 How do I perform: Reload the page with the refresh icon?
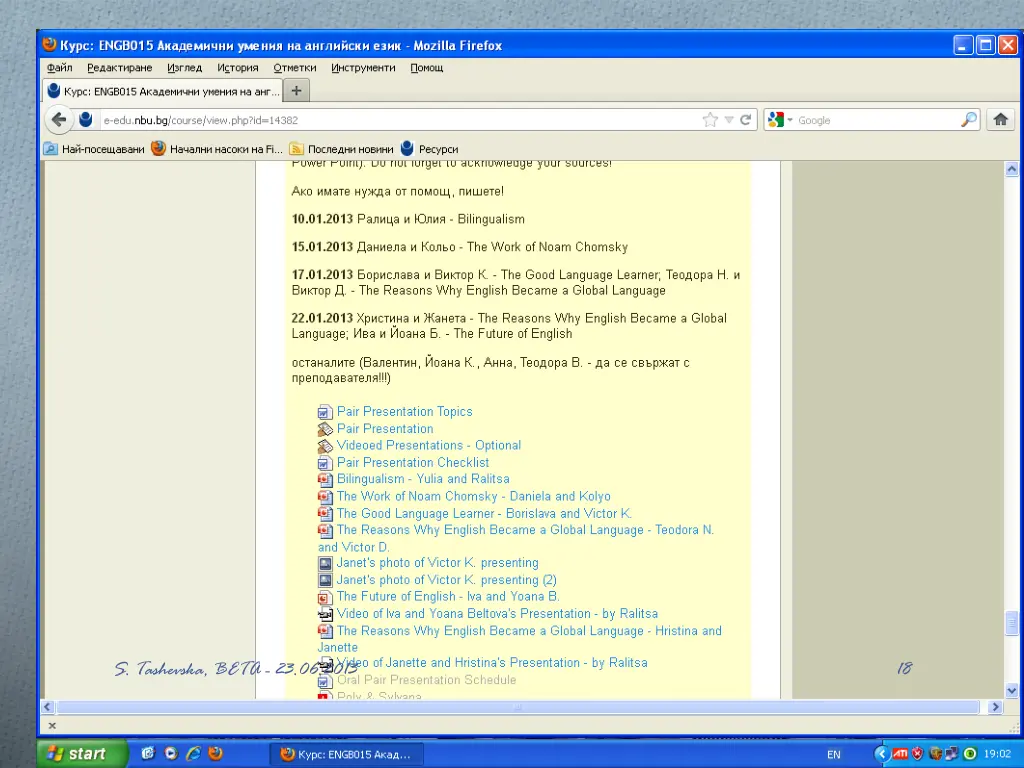[x=745, y=120]
